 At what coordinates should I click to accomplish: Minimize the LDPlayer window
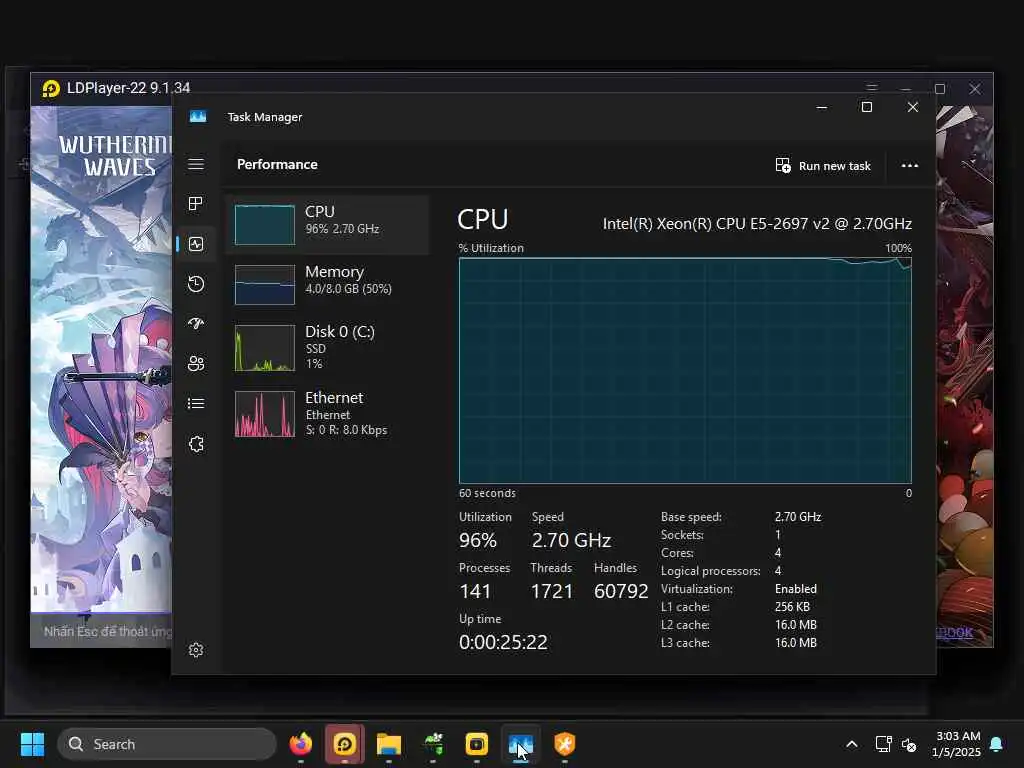click(905, 88)
